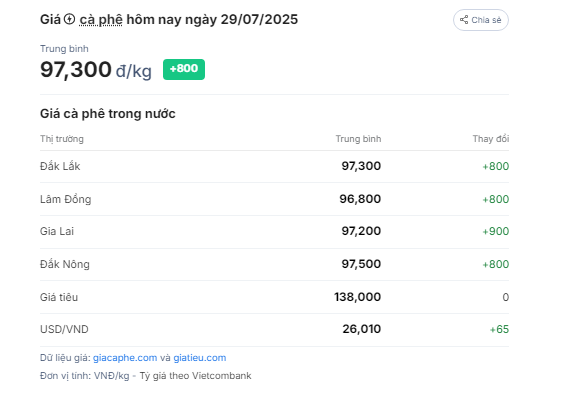Click the Thay đổi column header
The height and width of the screenshot is (399, 570).
(490, 139)
